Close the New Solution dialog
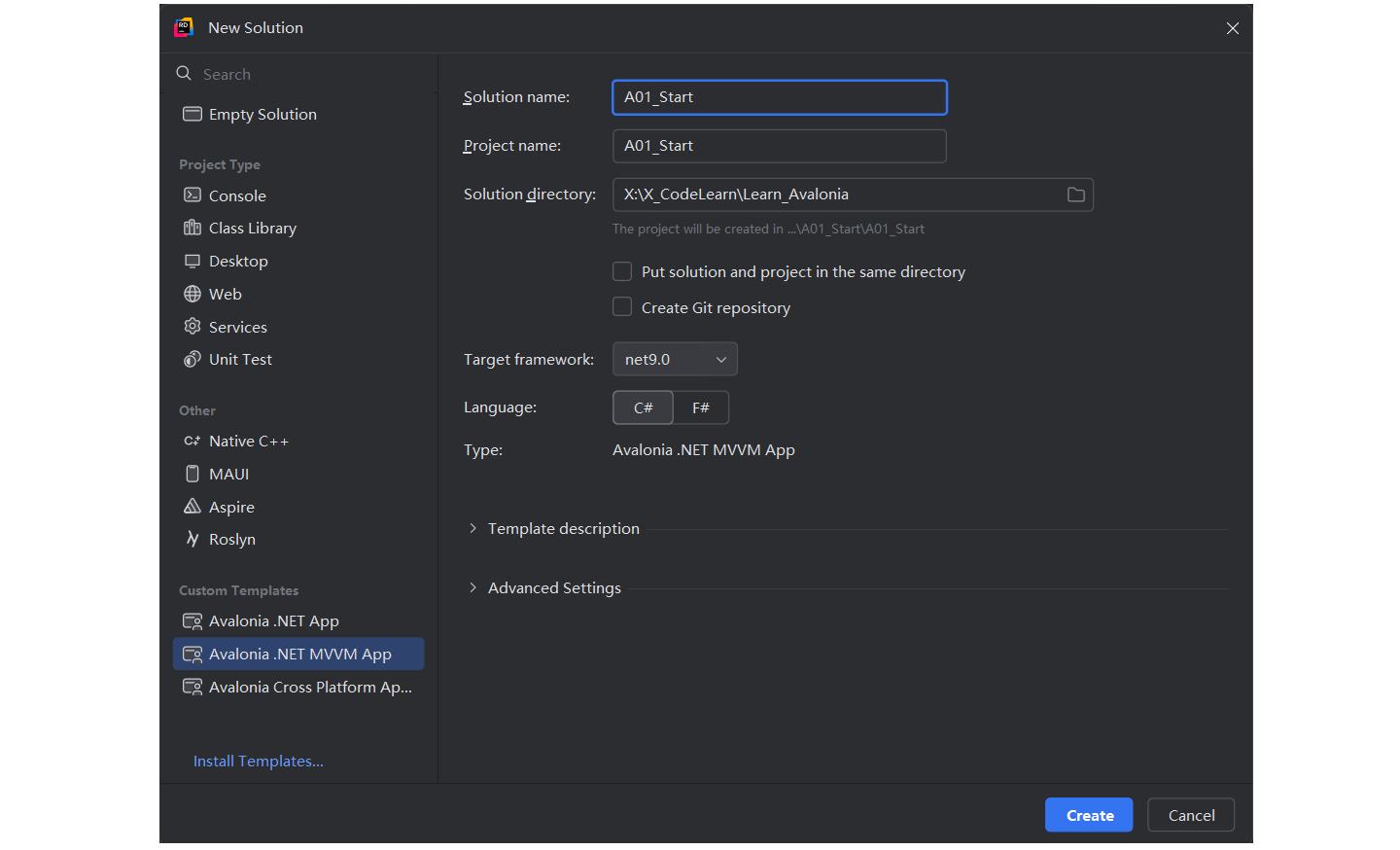 coord(1233,28)
